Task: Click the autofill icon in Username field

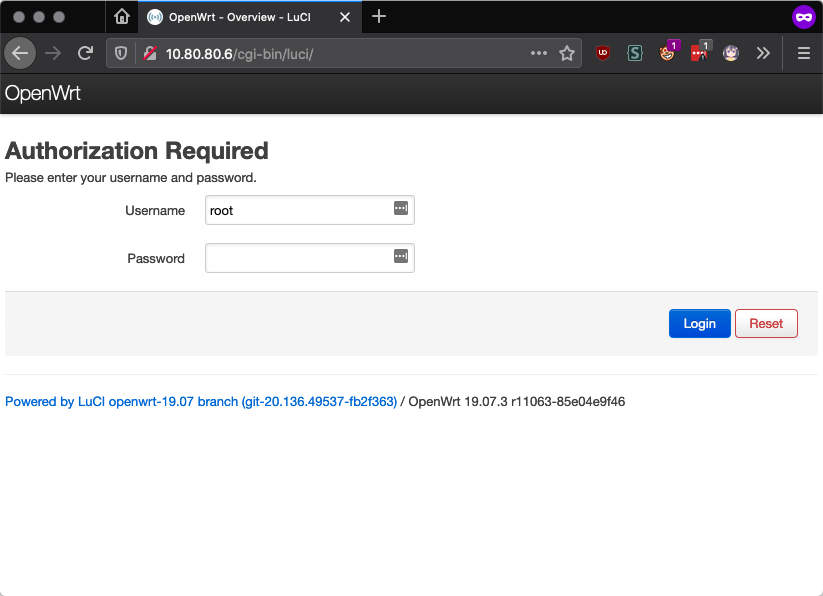Action: tap(400, 208)
